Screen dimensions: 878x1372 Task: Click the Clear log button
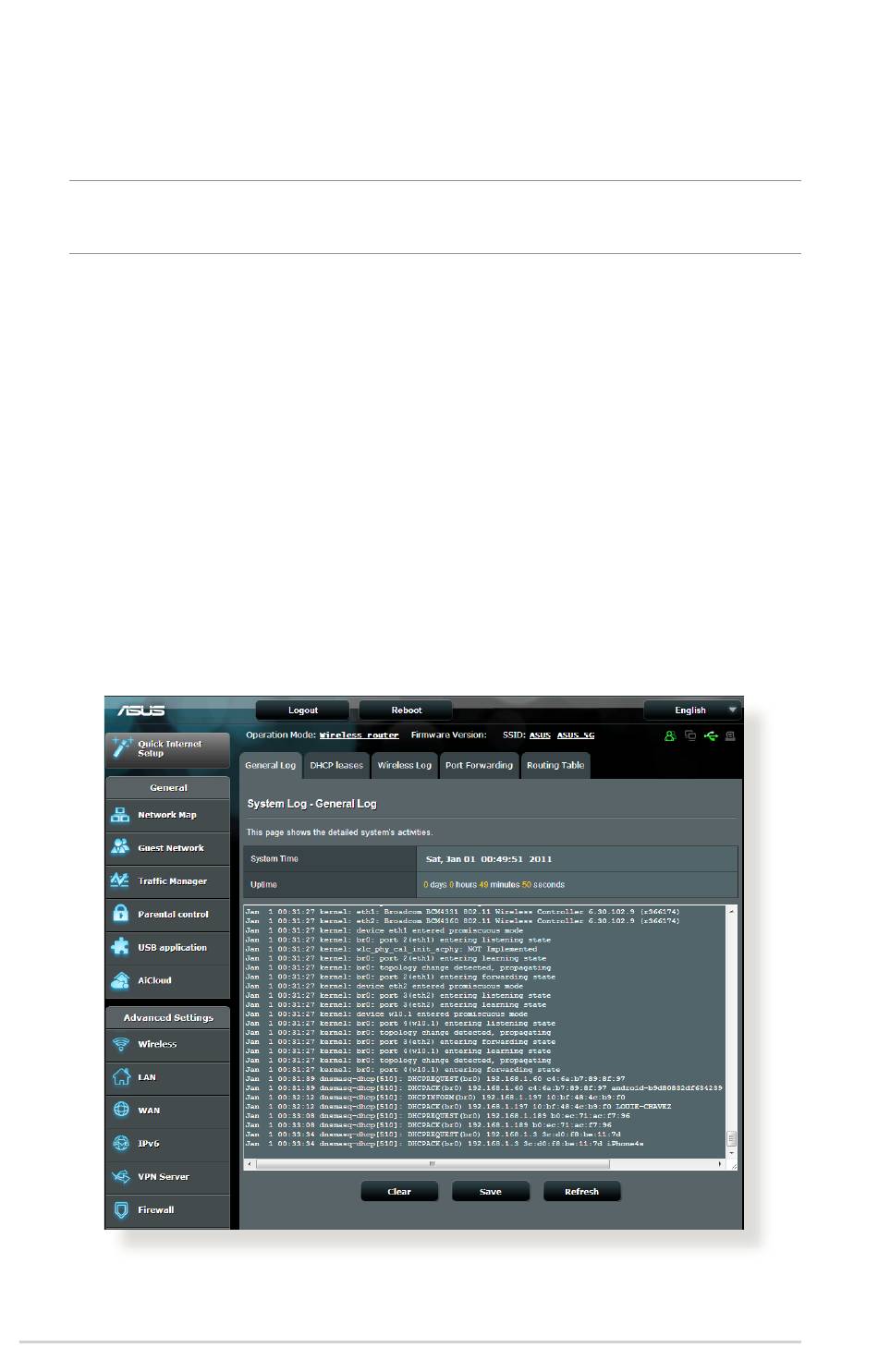(399, 1192)
